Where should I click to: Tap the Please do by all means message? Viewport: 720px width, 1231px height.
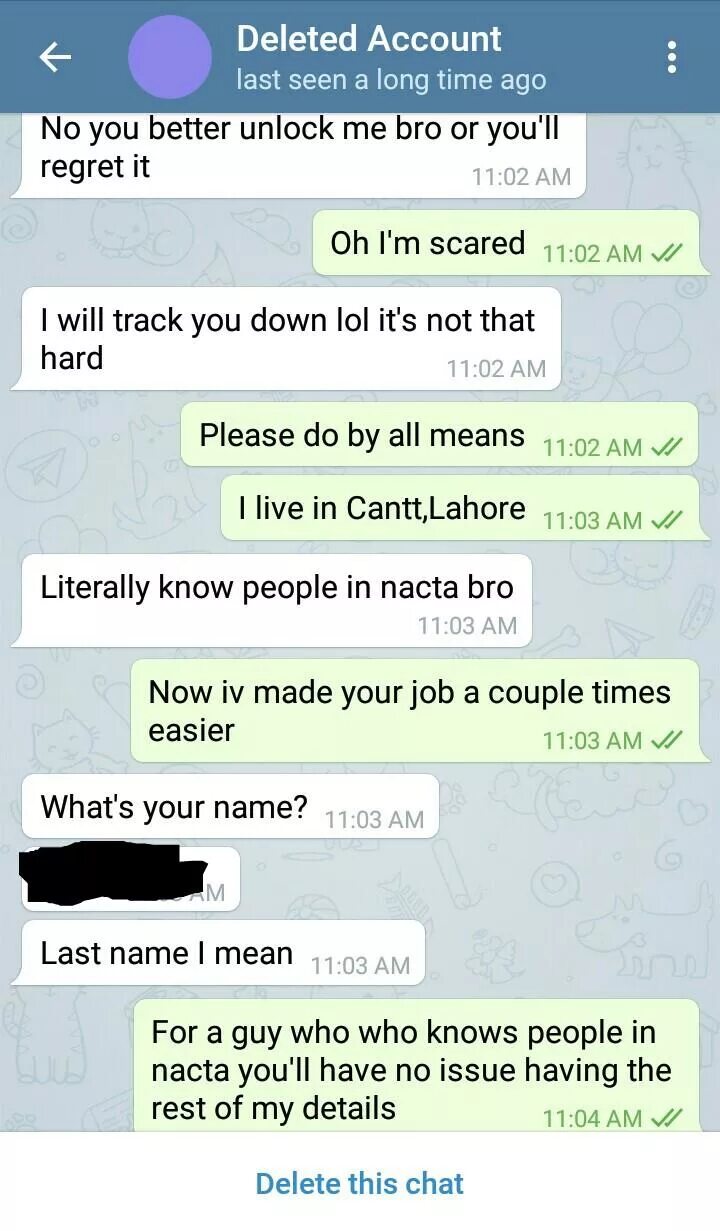[439, 435]
